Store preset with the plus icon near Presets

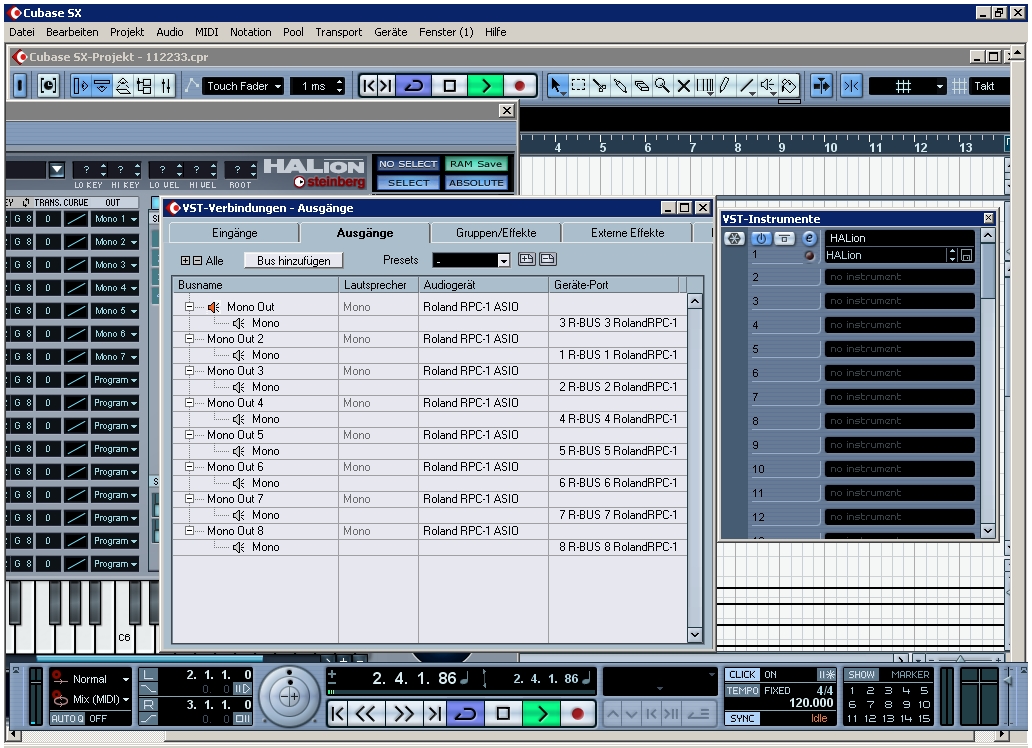527,259
